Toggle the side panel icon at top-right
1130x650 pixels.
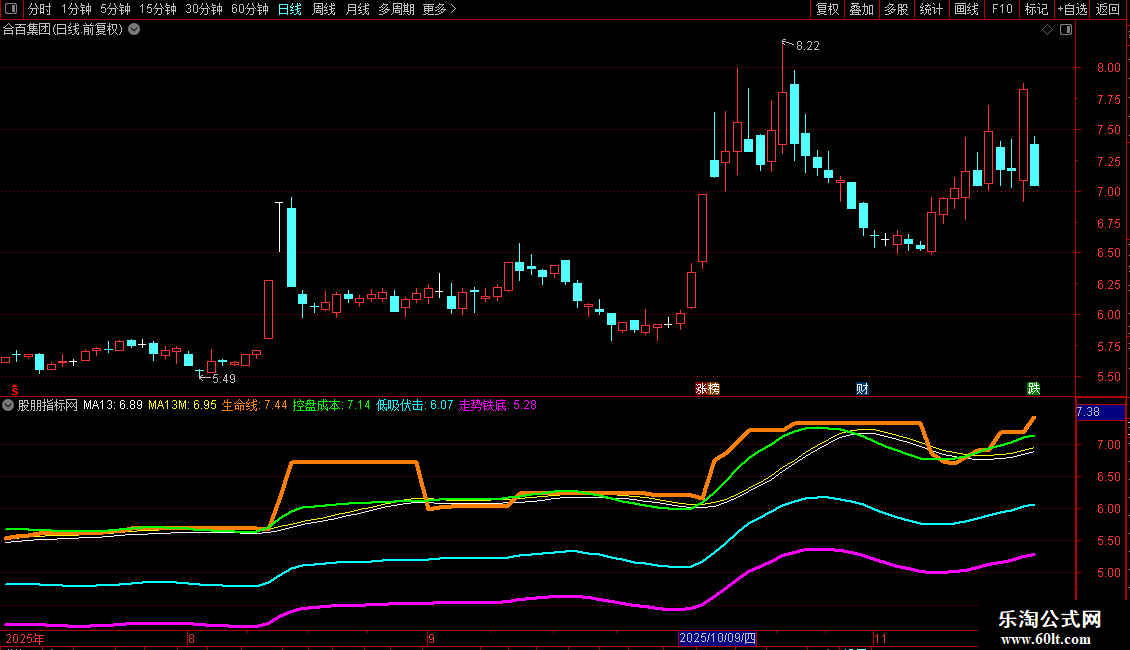pos(1064,30)
